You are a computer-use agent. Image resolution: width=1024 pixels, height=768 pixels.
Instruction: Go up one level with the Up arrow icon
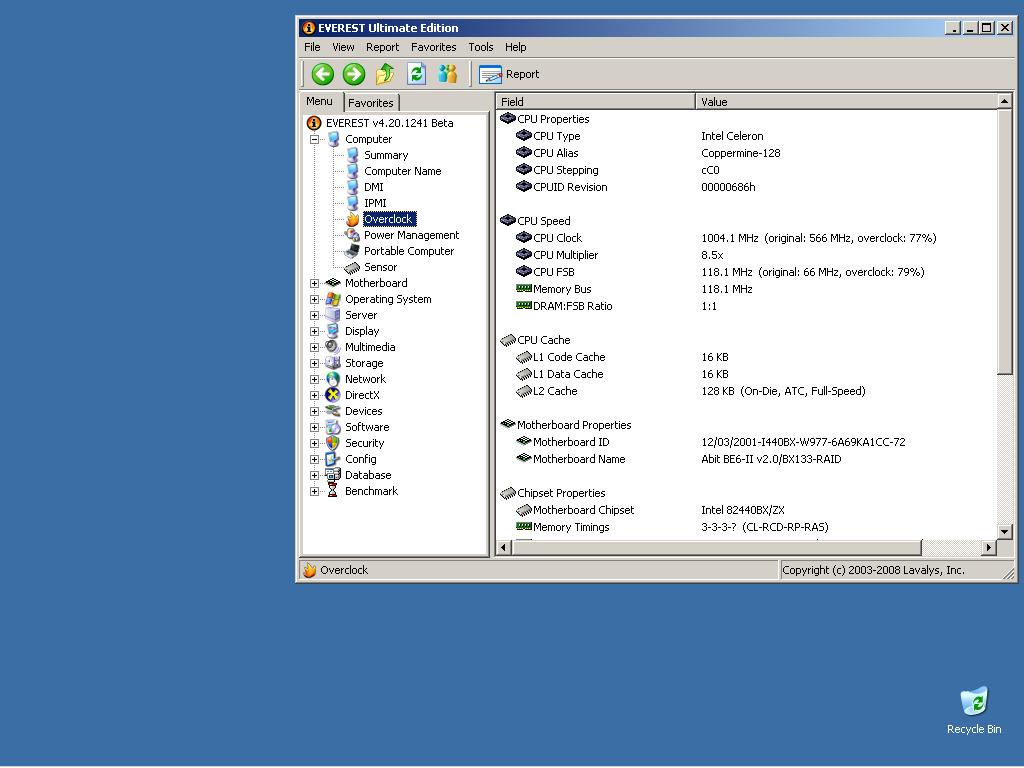[x=385, y=74]
